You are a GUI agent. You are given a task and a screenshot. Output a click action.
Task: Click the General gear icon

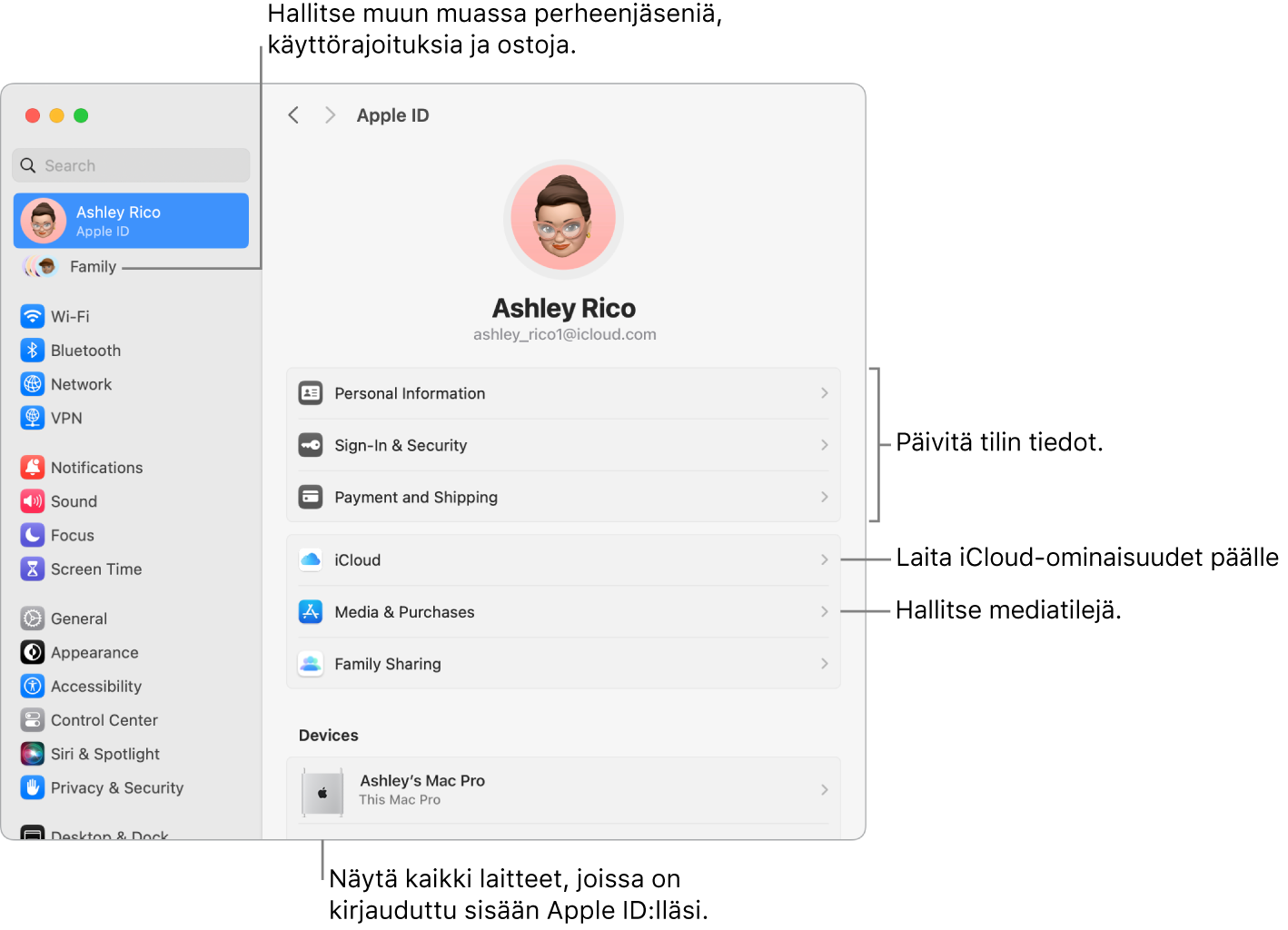[33, 618]
